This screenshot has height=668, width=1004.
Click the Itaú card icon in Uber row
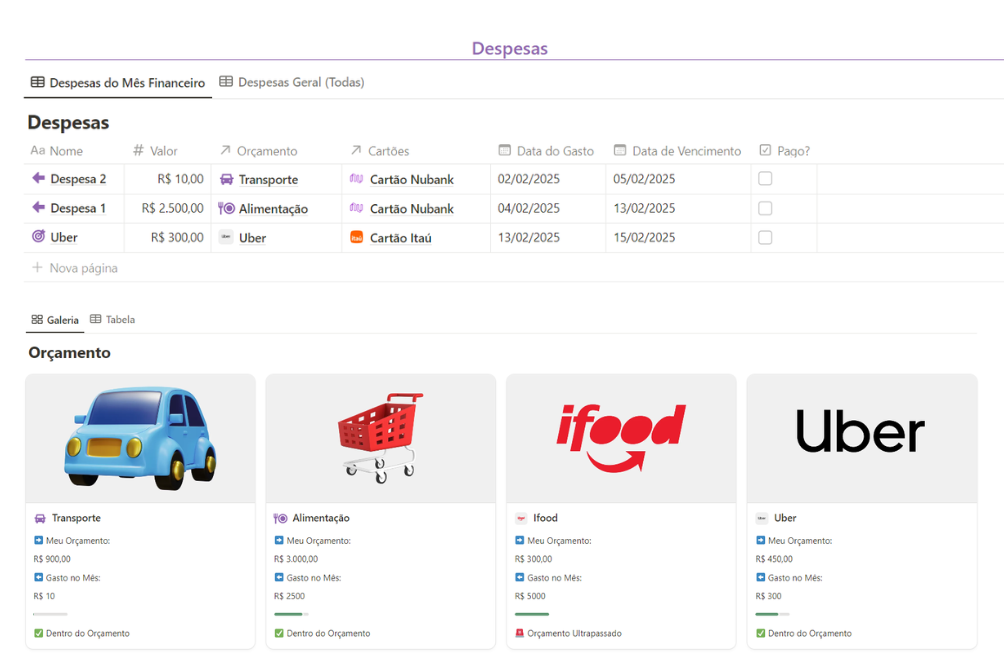pyautogui.click(x=356, y=237)
